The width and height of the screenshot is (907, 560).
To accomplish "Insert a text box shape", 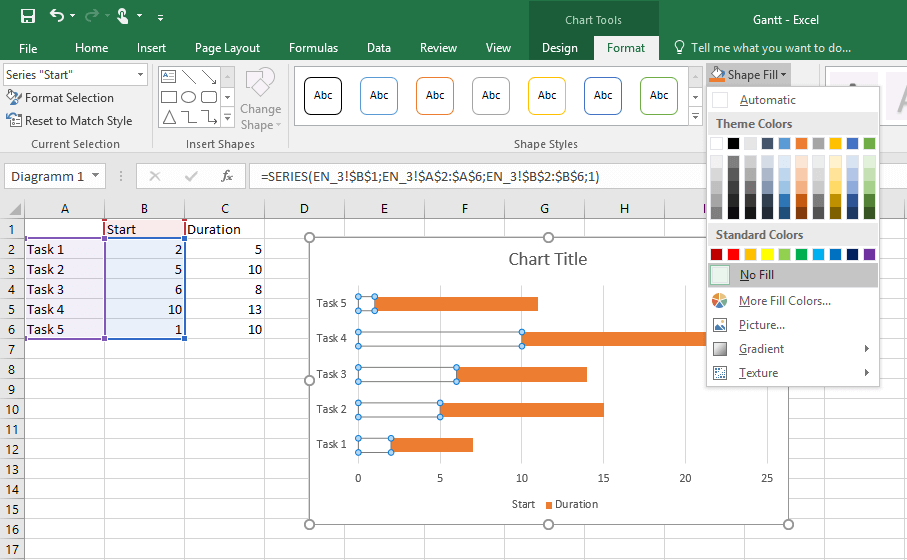I will 169,76.
